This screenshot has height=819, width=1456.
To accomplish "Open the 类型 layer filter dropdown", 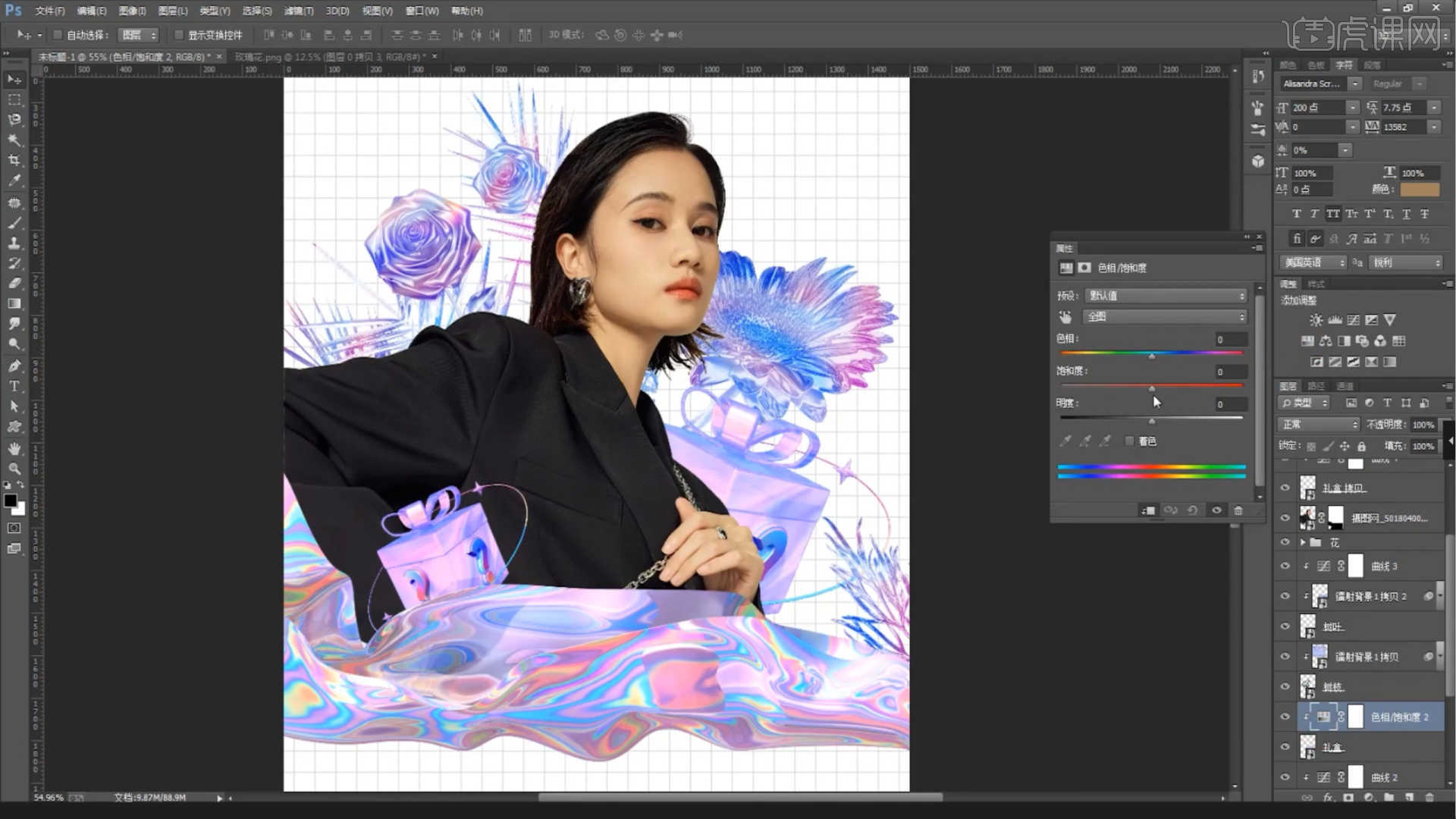I will click(1304, 403).
